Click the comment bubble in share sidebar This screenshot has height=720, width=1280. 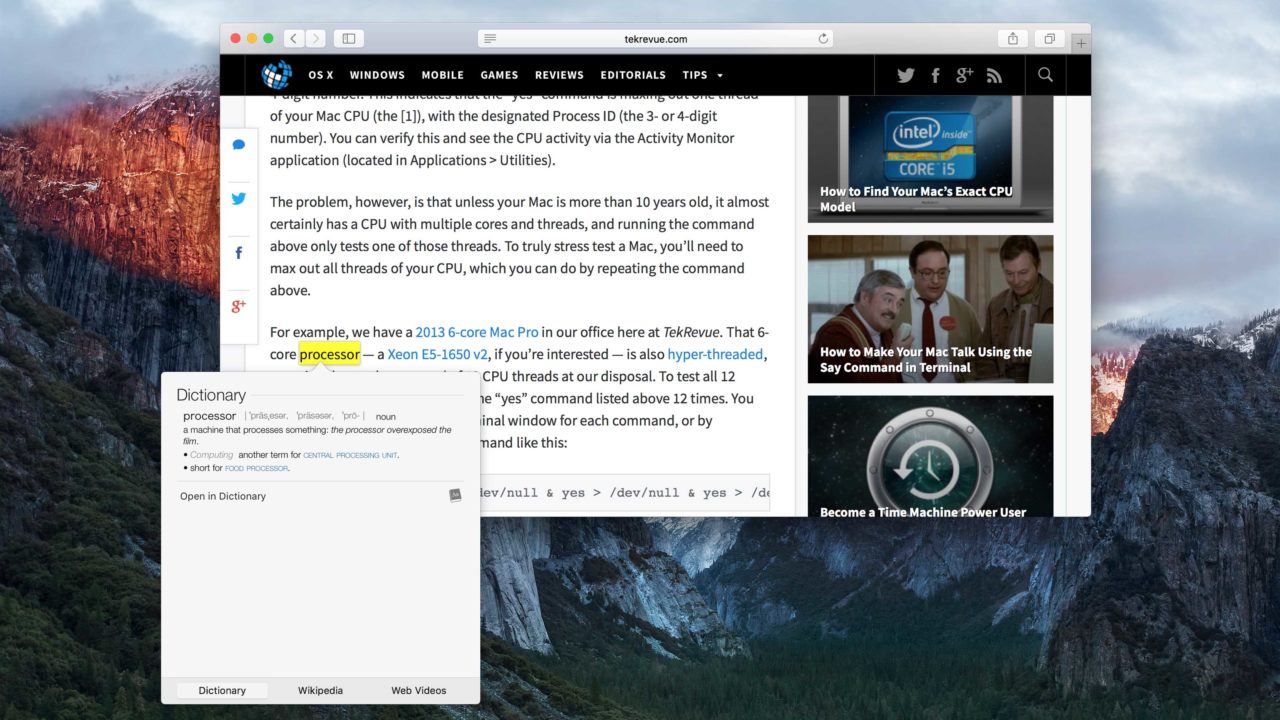(239, 145)
